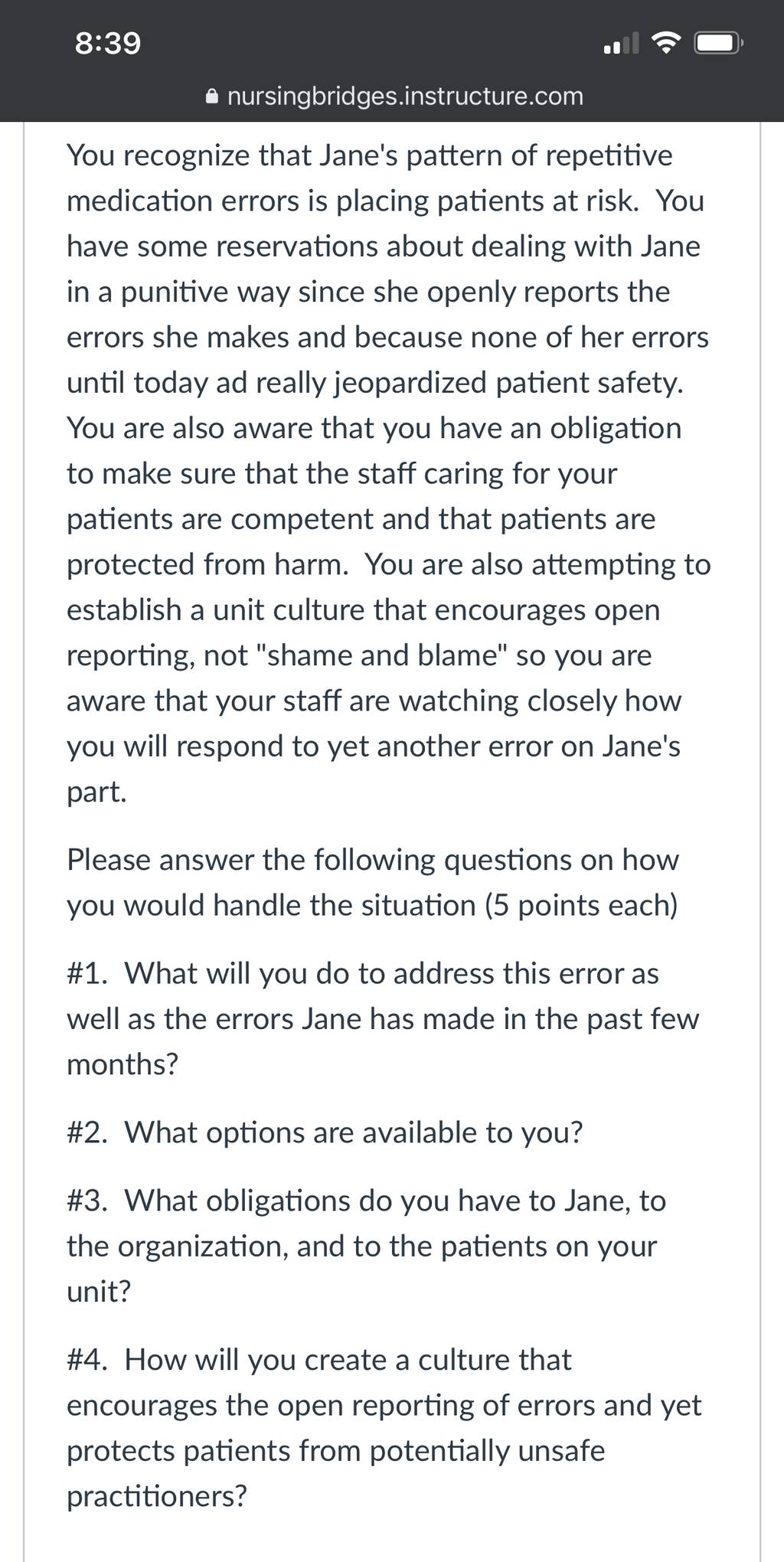This screenshot has width=784, height=1562.
Task: Tap the Wi-Fi status icon
Action: coord(666,44)
